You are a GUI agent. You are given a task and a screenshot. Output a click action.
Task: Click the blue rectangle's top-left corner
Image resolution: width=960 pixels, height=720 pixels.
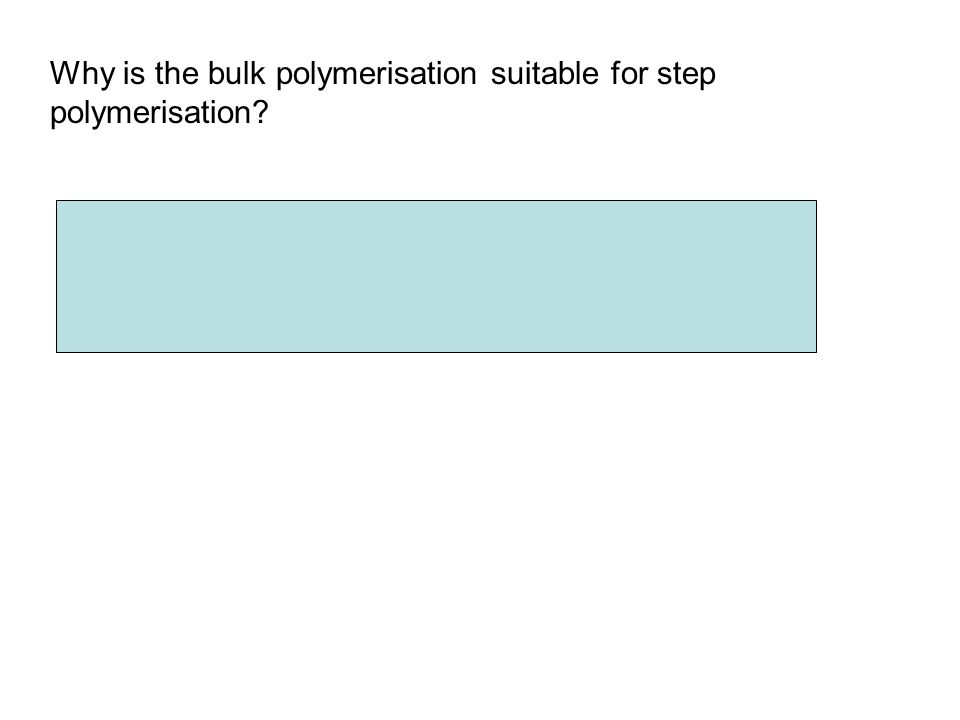click(x=56, y=200)
